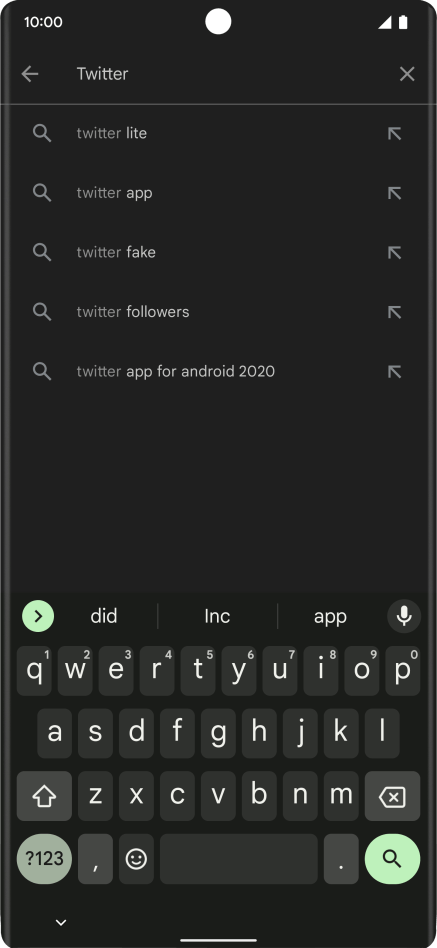
Task: Tap the emoji key on keyboard
Action: [x=136, y=859]
